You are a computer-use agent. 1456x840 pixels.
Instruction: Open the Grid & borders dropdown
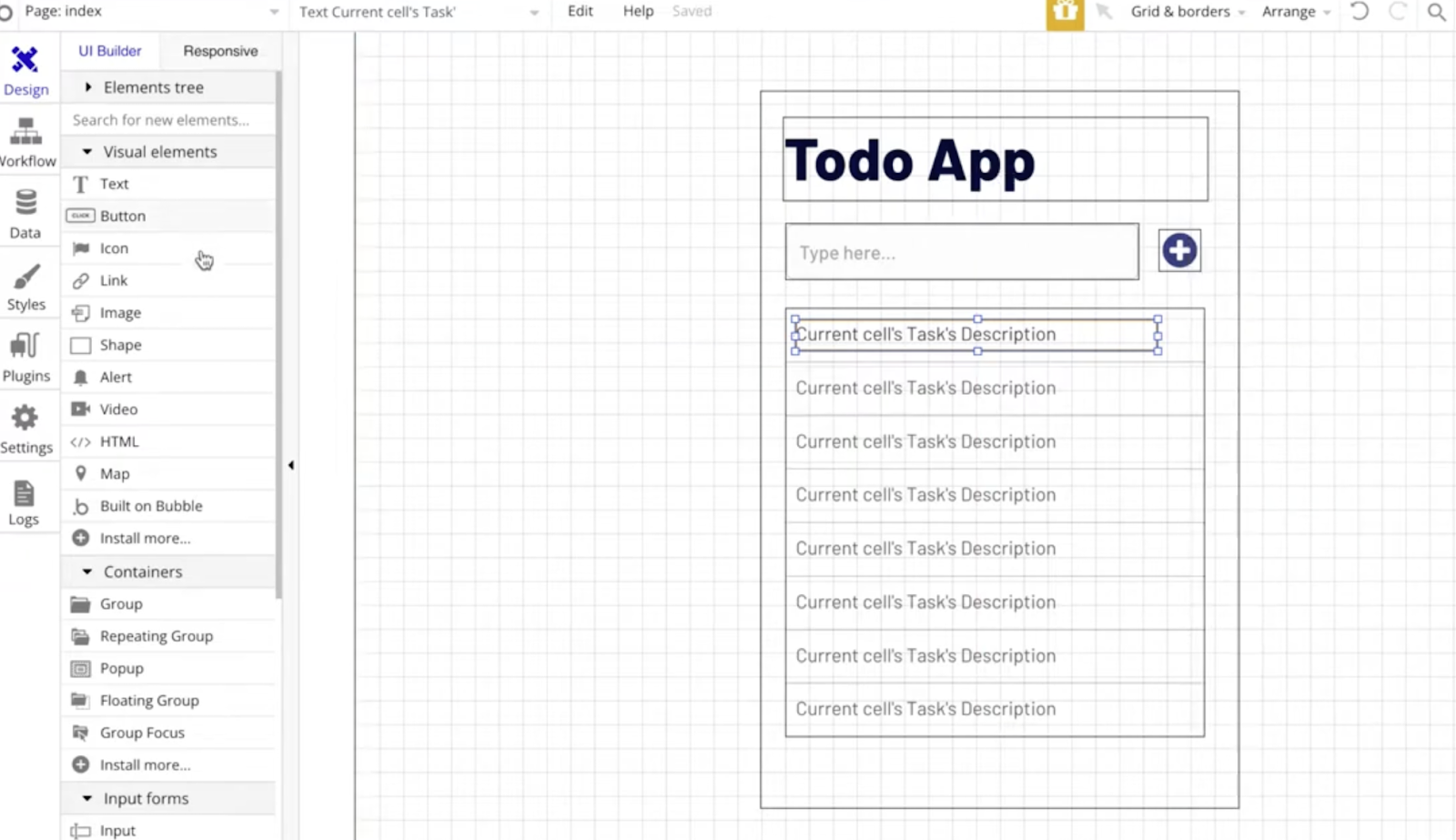(x=1187, y=12)
